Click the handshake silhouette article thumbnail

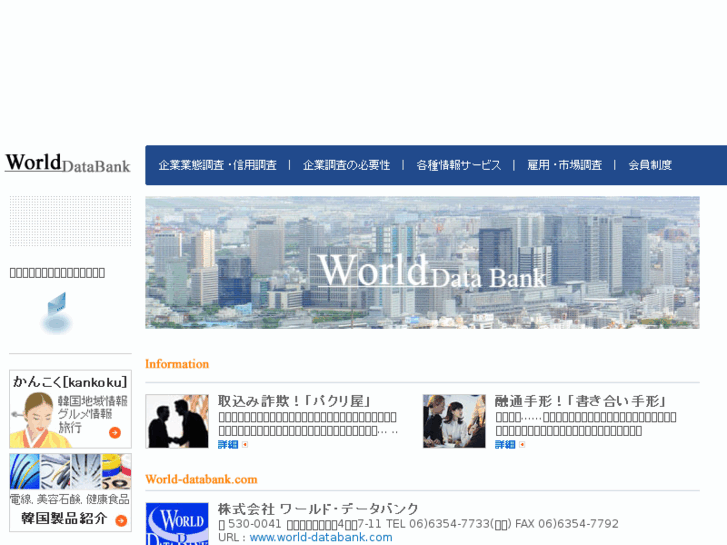coord(177,421)
